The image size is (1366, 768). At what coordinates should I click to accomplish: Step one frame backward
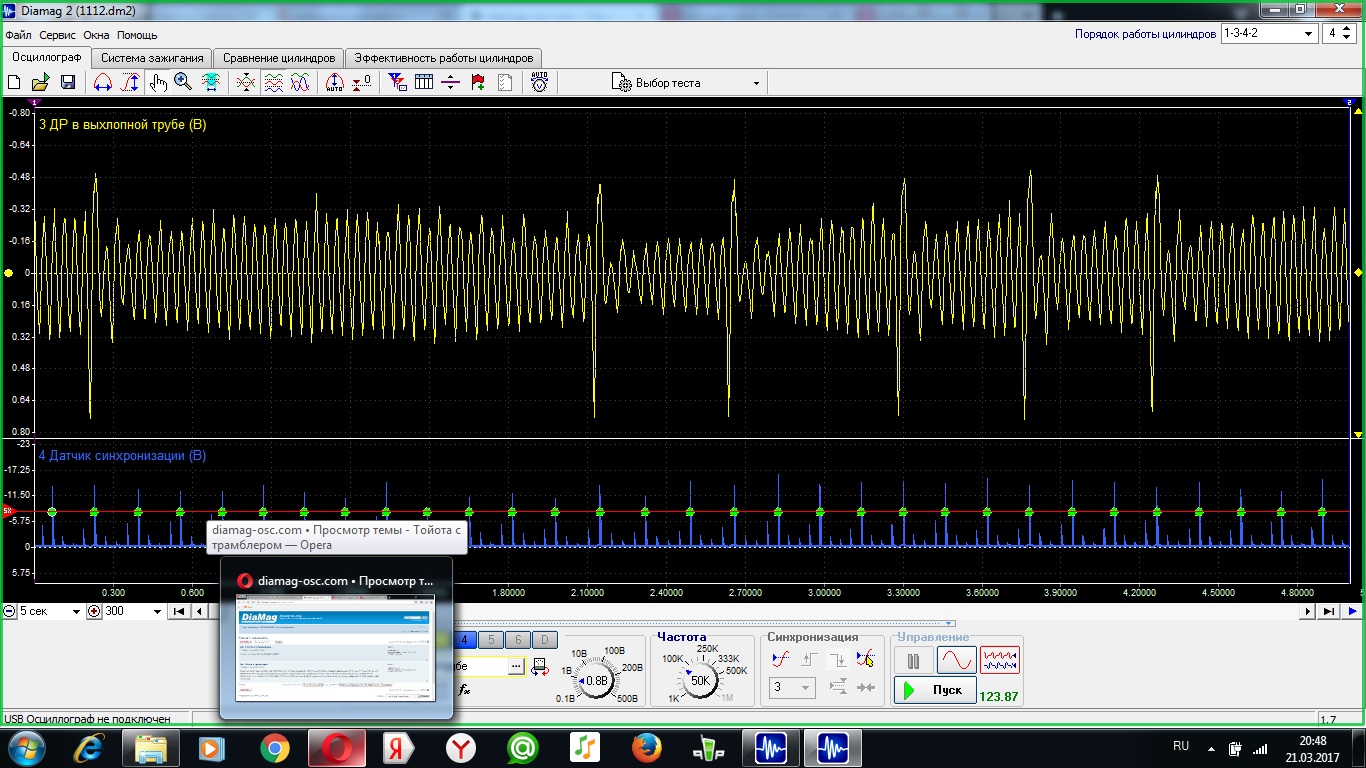(200, 611)
